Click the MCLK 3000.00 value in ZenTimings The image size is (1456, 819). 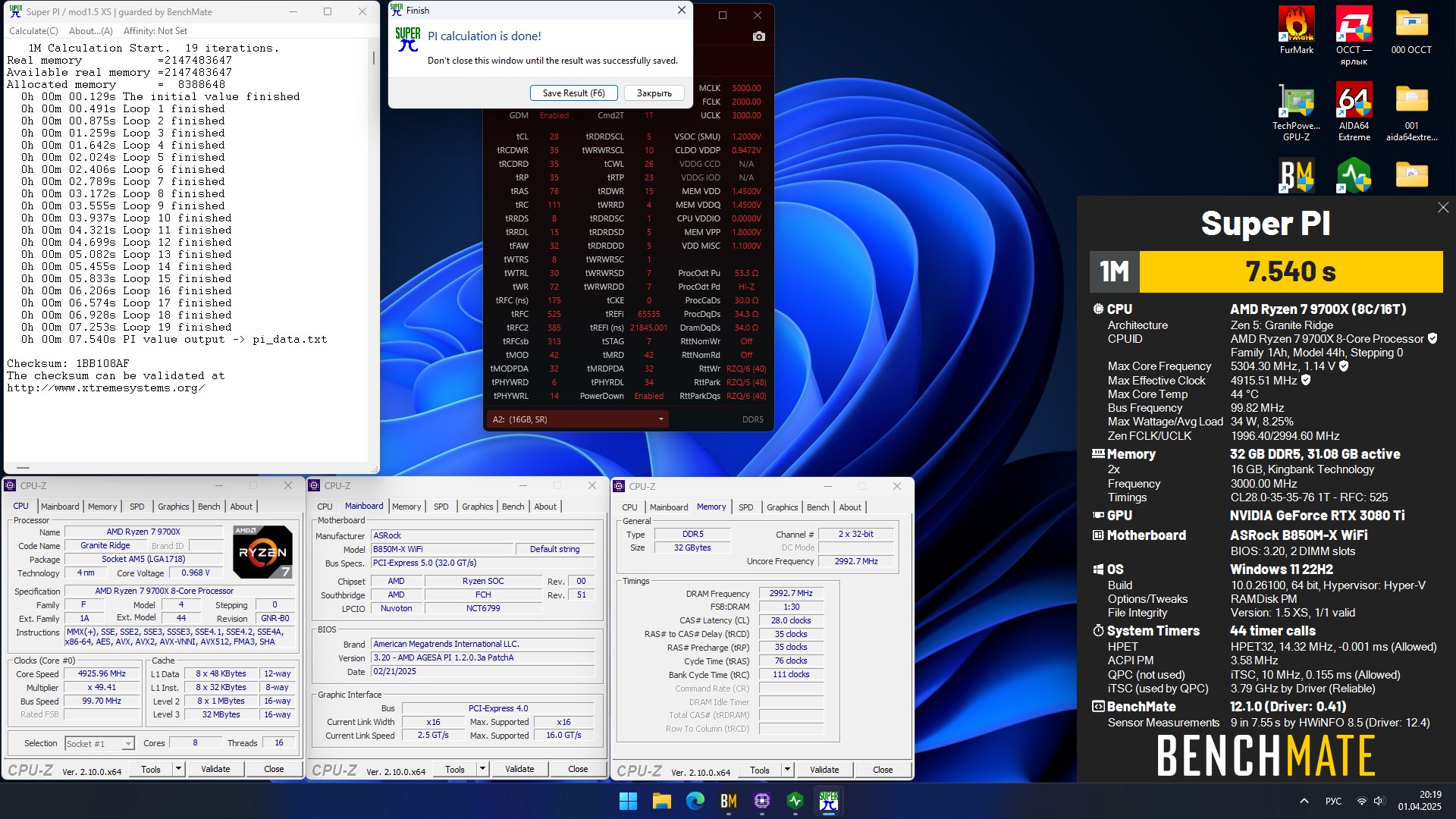(x=746, y=88)
